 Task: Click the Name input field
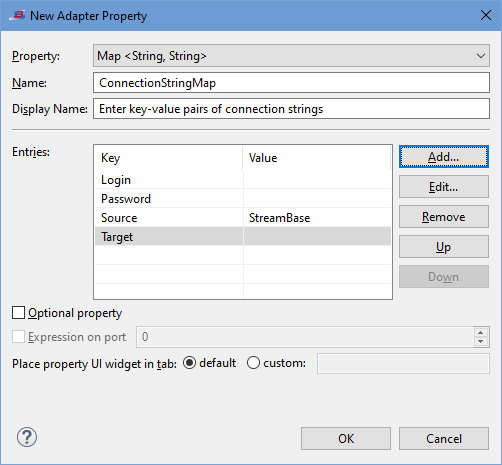291,83
